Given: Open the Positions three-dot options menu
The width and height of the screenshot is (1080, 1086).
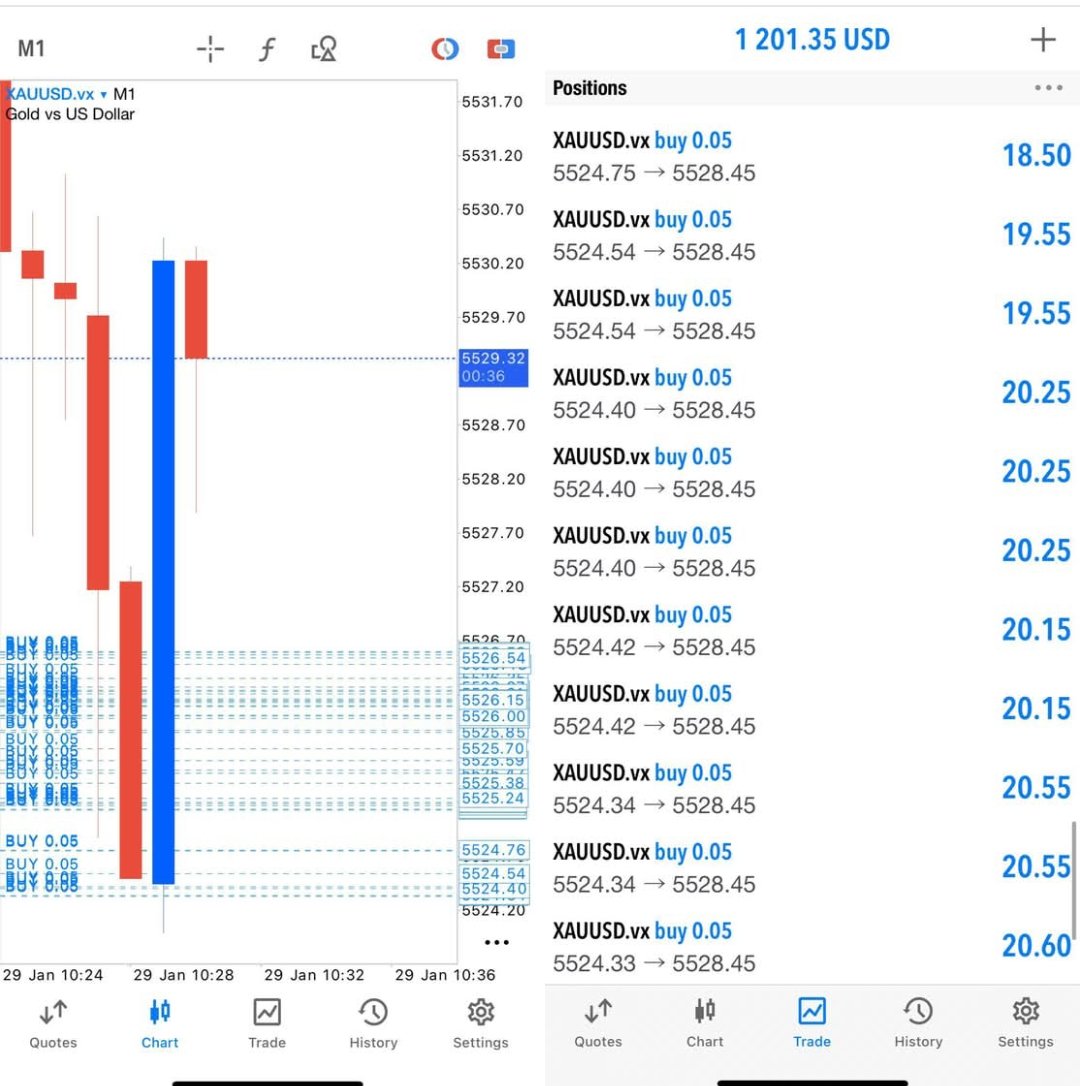Looking at the screenshot, I should click(1048, 88).
